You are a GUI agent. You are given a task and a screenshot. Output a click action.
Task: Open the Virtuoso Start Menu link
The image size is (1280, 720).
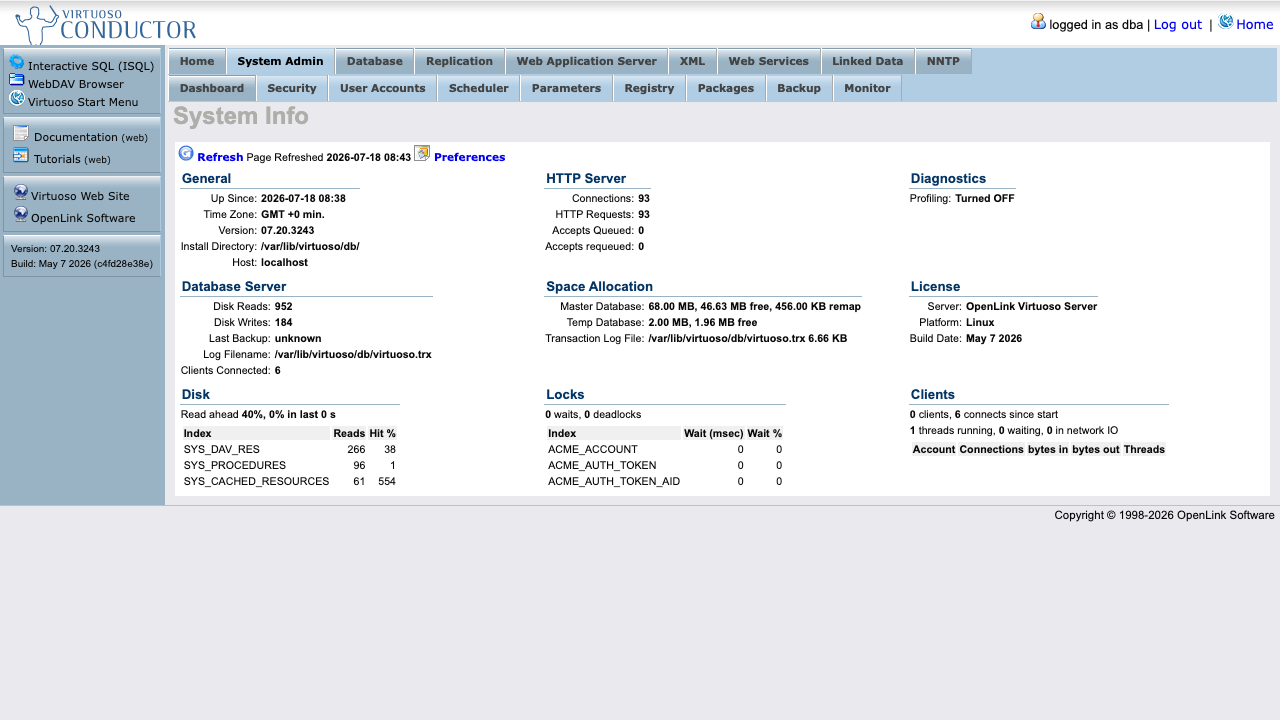tap(83, 102)
